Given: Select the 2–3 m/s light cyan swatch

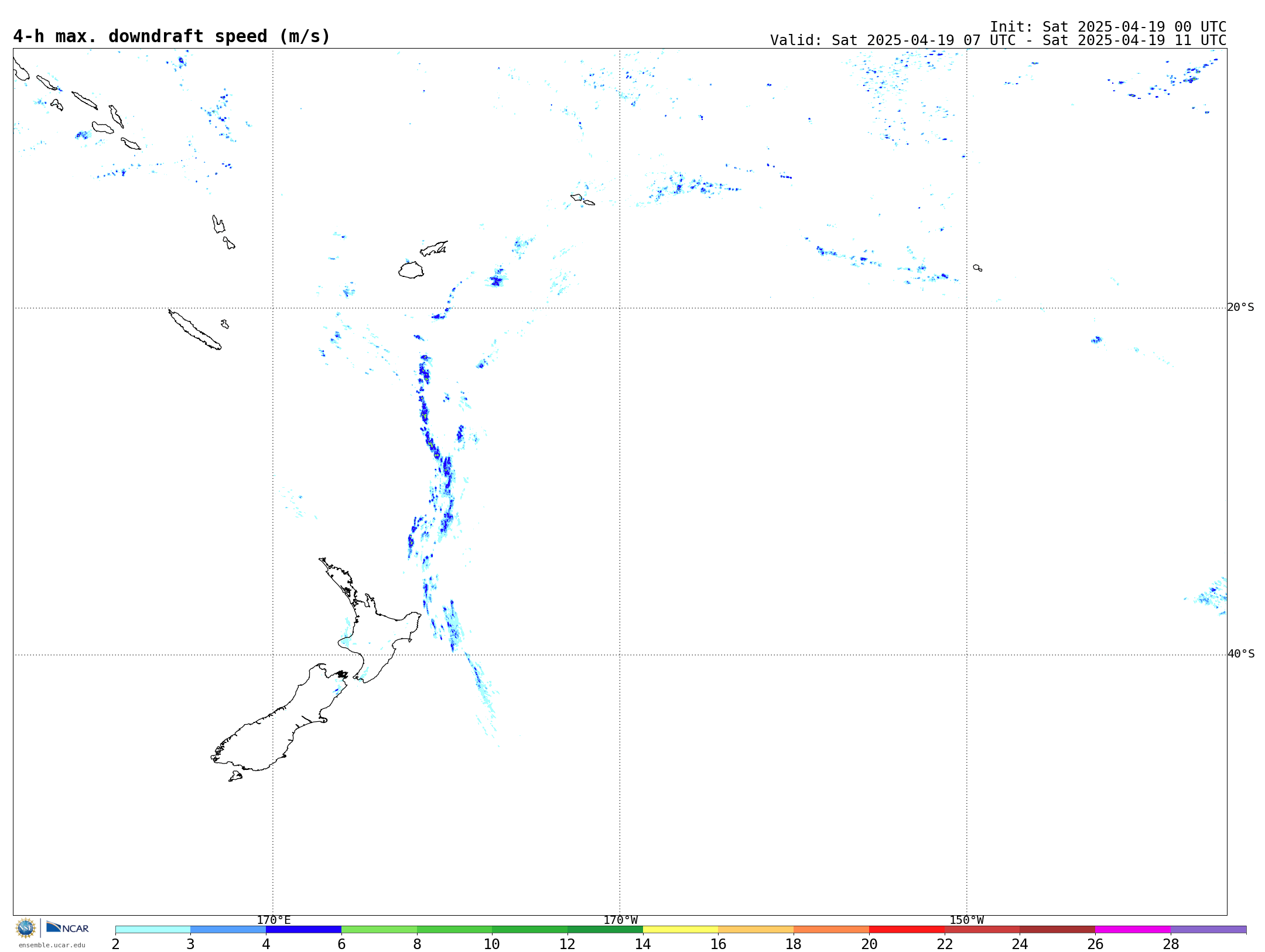Looking at the screenshot, I should [153, 929].
